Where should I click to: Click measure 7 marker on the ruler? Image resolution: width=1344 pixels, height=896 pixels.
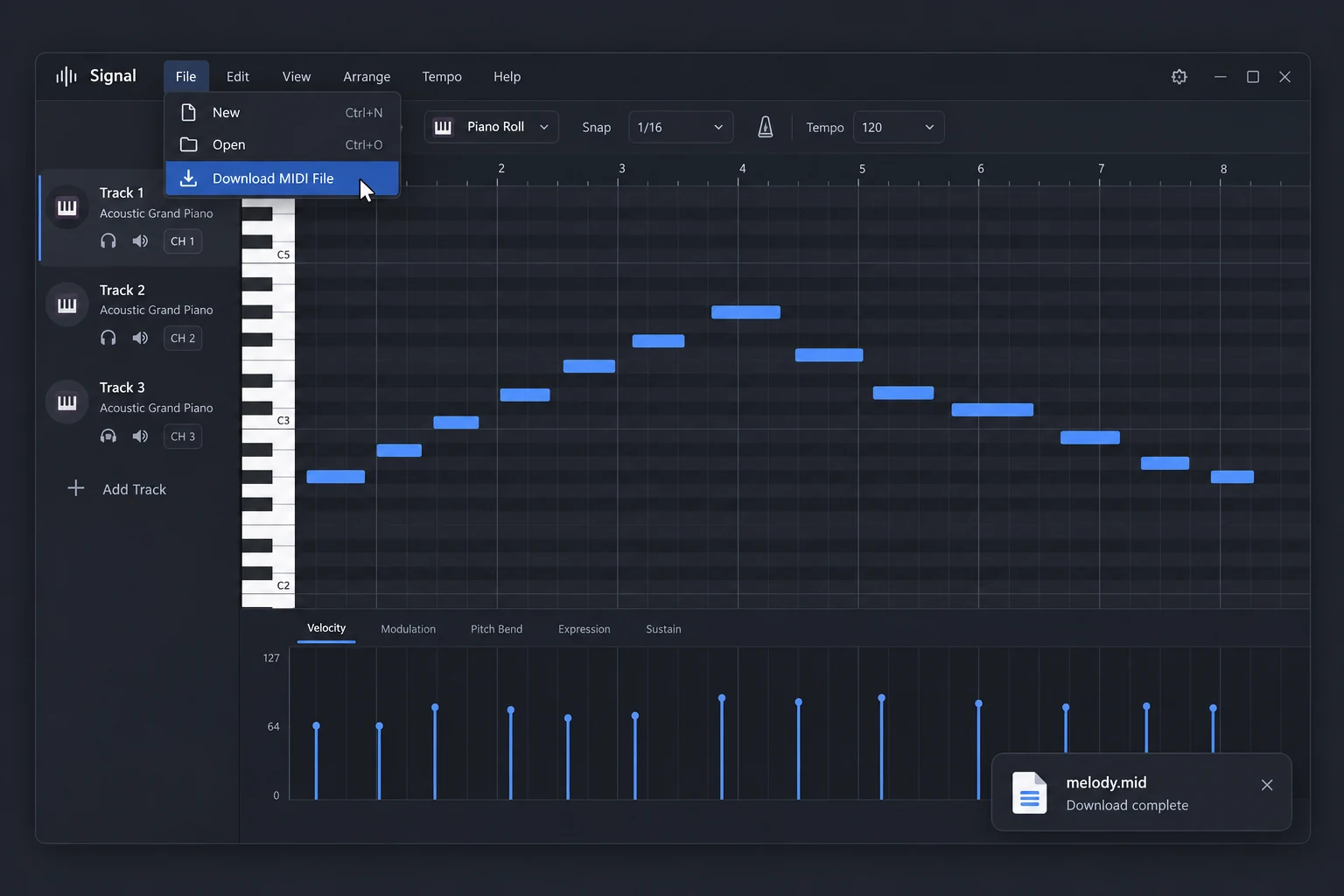[x=1101, y=169]
